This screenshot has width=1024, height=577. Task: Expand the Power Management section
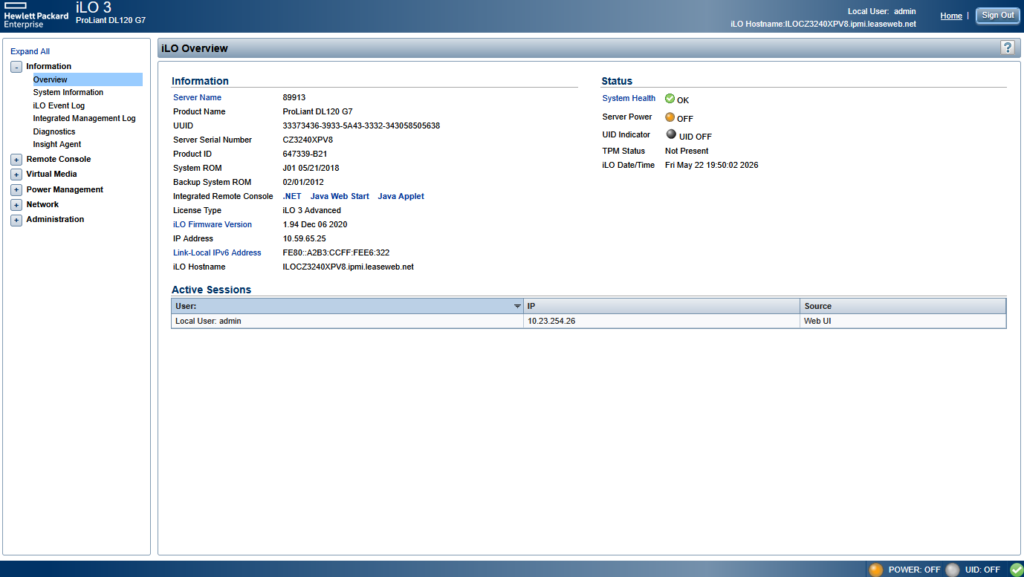click(16, 190)
